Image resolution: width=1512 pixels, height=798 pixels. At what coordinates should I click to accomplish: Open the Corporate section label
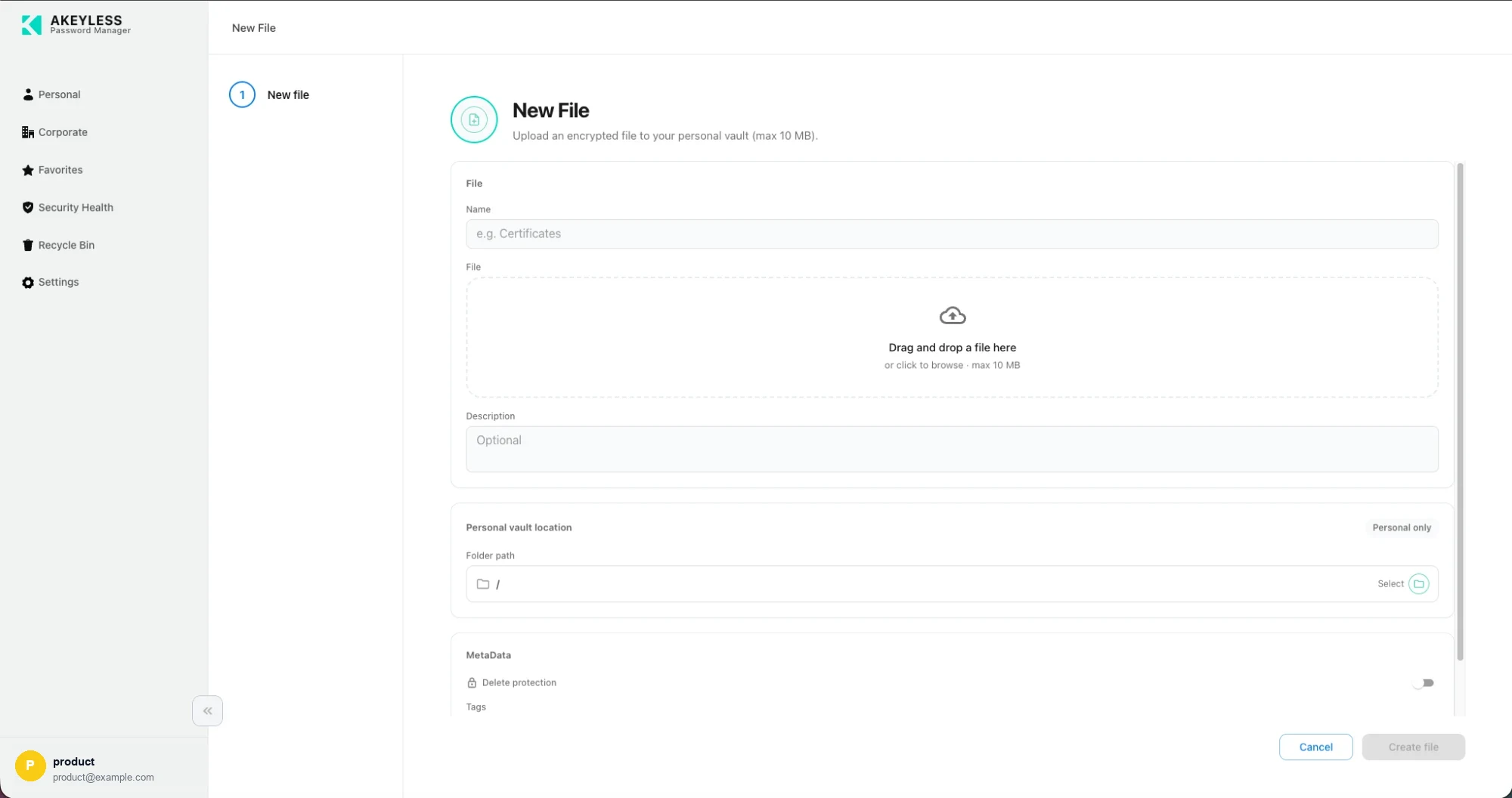click(x=63, y=132)
